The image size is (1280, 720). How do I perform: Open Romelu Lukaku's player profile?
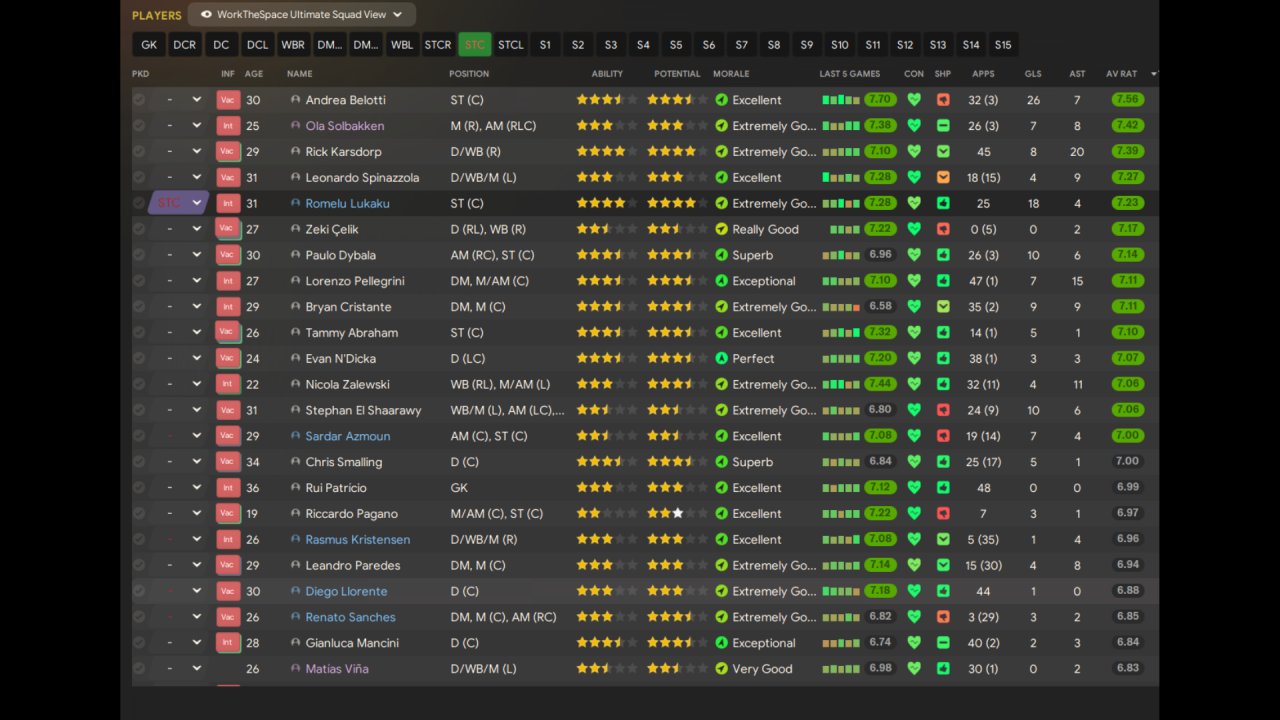347,203
